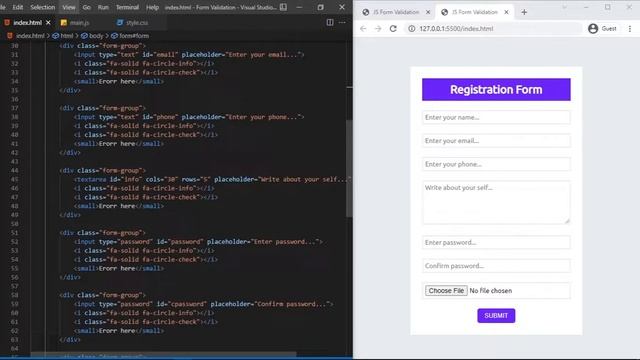Close the active JS Form Validation browser tab
The width and height of the screenshot is (640, 360).
coord(506,12)
